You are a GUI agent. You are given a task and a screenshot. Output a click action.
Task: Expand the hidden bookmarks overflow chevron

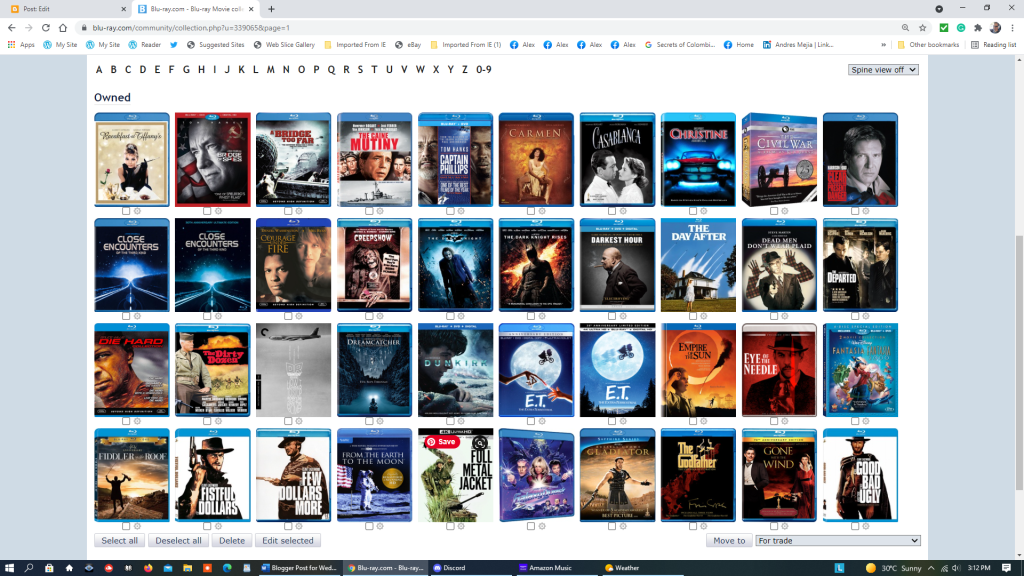[x=883, y=45]
